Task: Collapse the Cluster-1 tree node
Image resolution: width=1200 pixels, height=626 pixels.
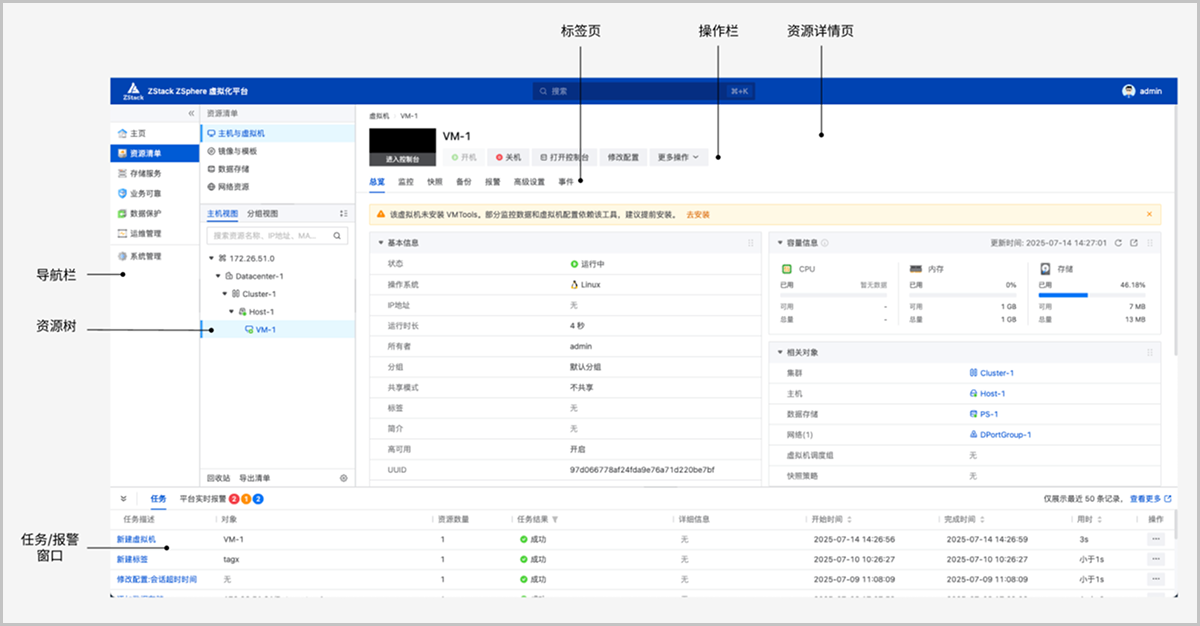Action: [223, 294]
